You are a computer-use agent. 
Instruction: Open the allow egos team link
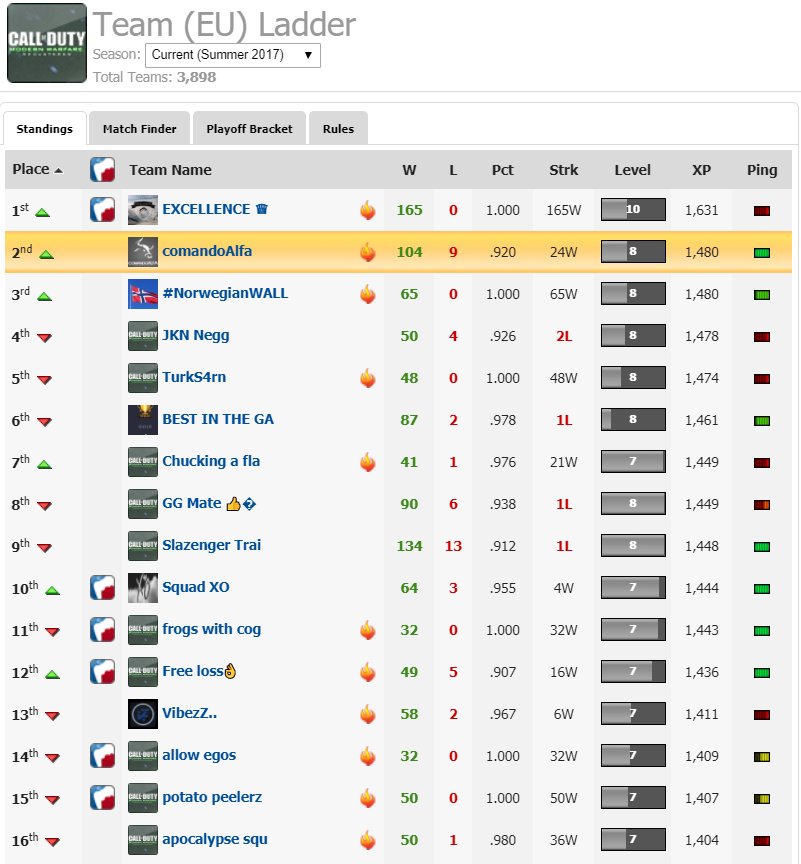pyautogui.click(x=199, y=756)
